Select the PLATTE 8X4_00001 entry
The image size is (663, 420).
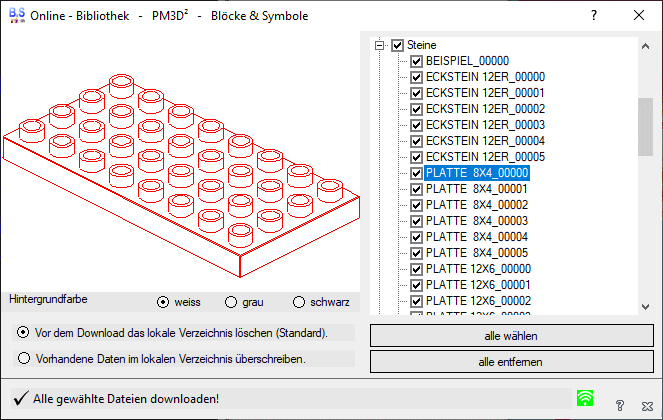pos(477,189)
